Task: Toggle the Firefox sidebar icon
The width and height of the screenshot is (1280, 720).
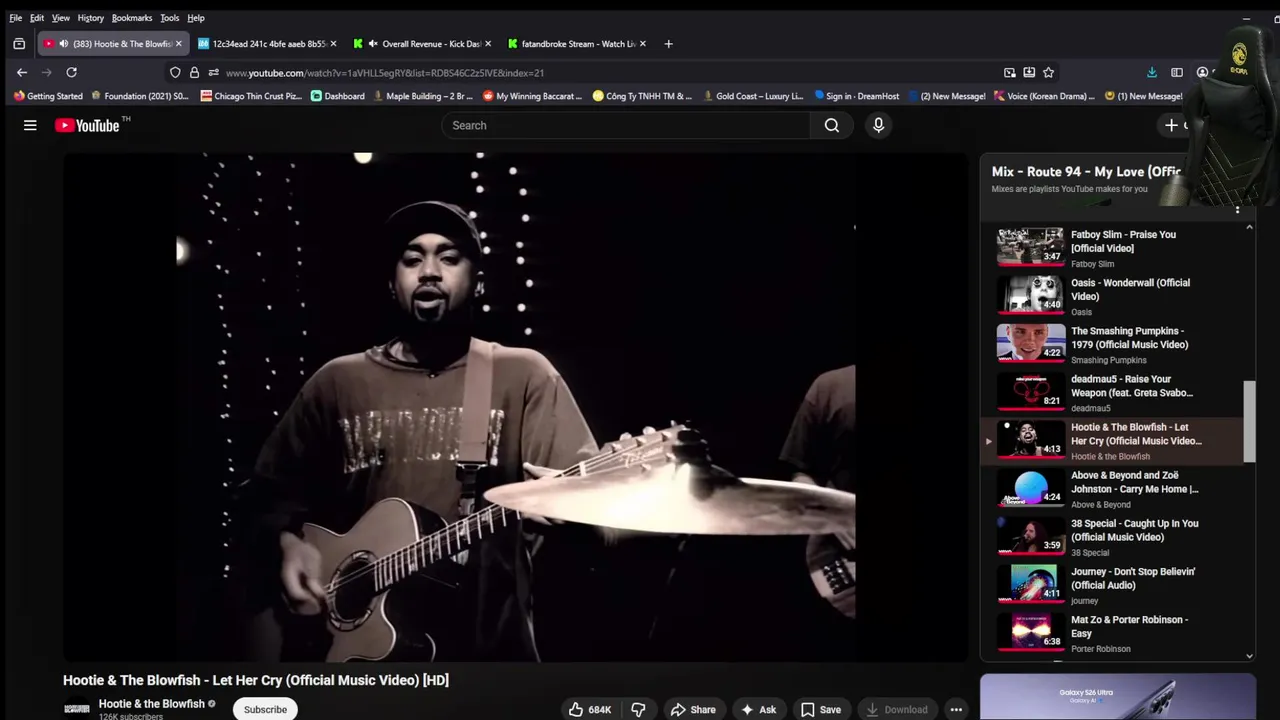Action: [1177, 72]
